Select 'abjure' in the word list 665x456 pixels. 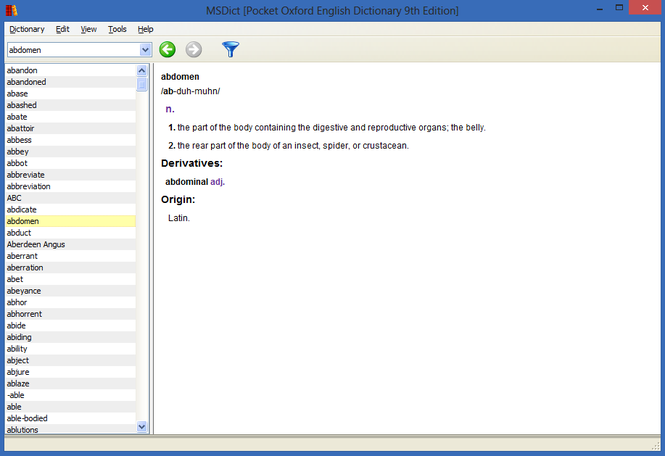coord(70,372)
